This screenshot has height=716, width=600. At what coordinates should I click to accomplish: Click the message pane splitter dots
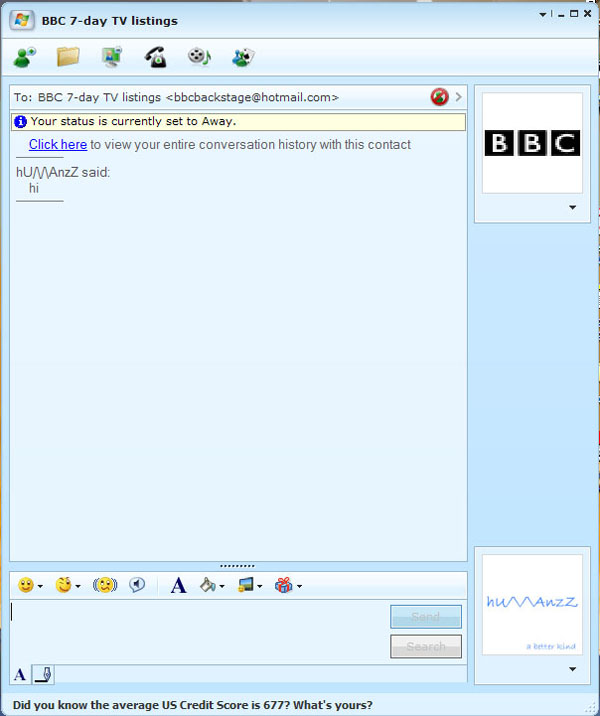coord(237,566)
